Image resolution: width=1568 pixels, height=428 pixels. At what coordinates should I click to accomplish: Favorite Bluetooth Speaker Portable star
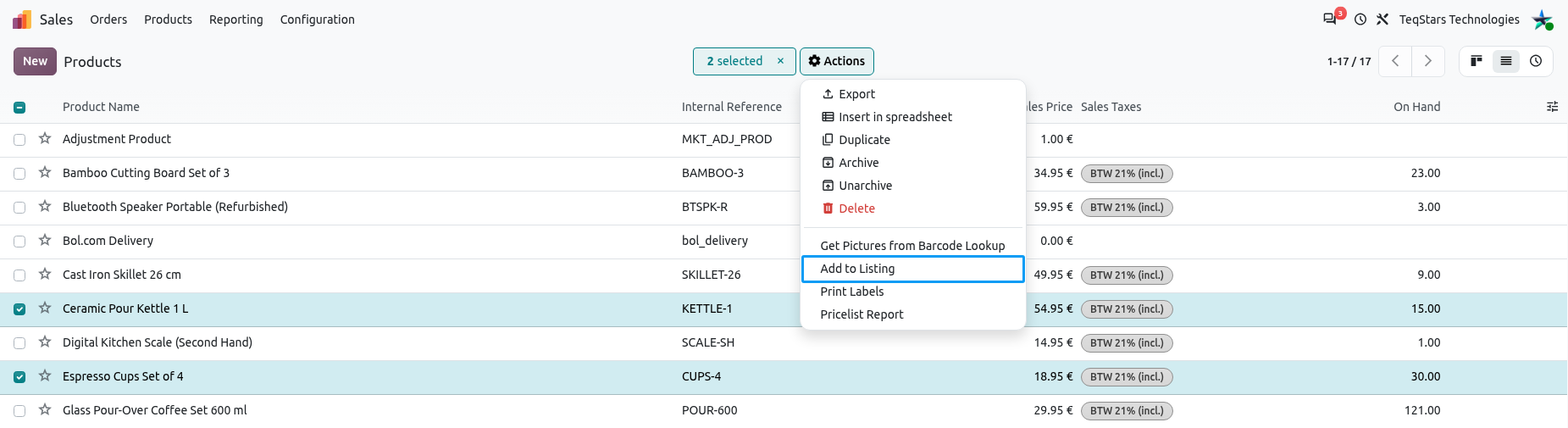click(x=45, y=206)
